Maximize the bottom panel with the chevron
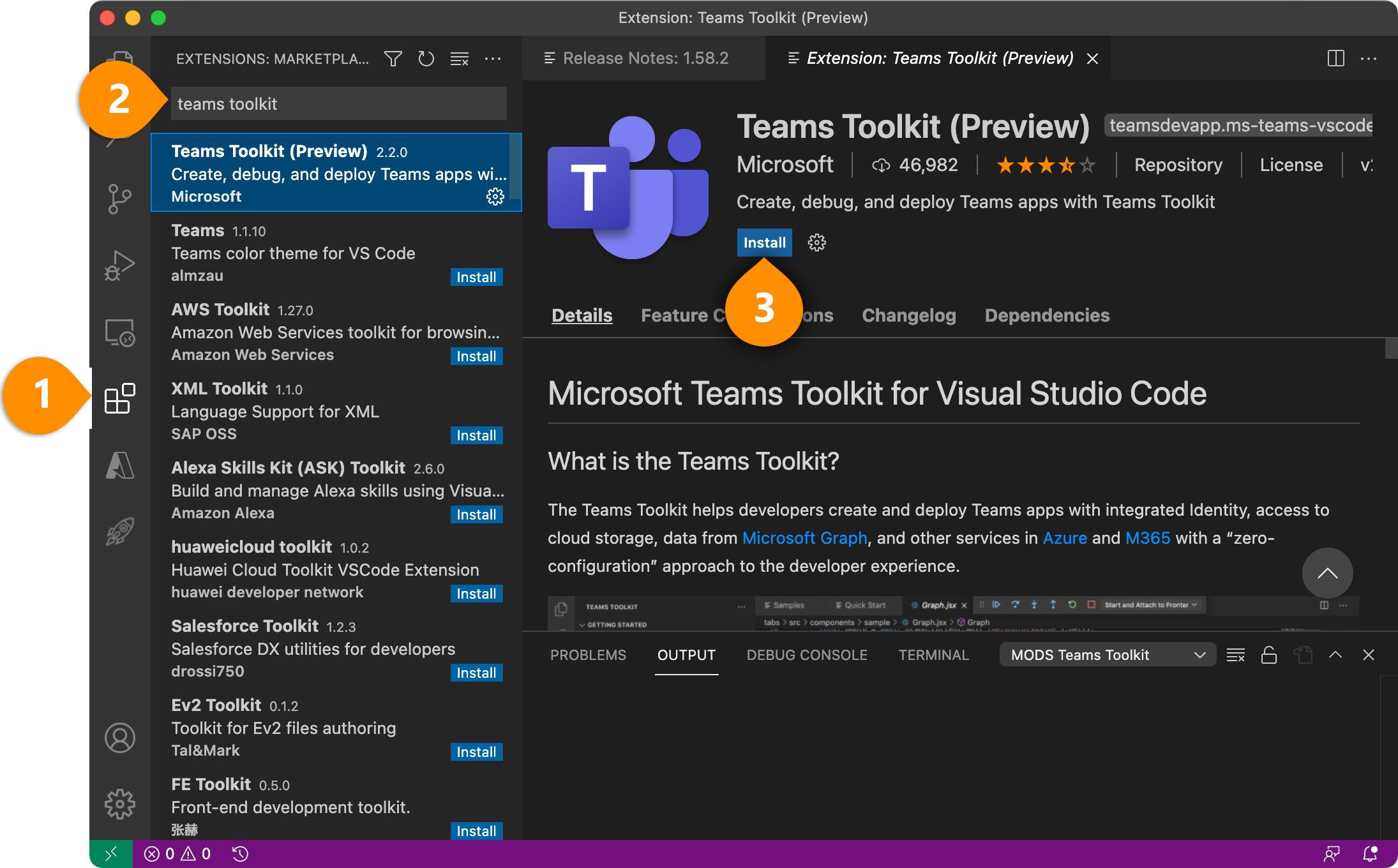 point(1335,654)
